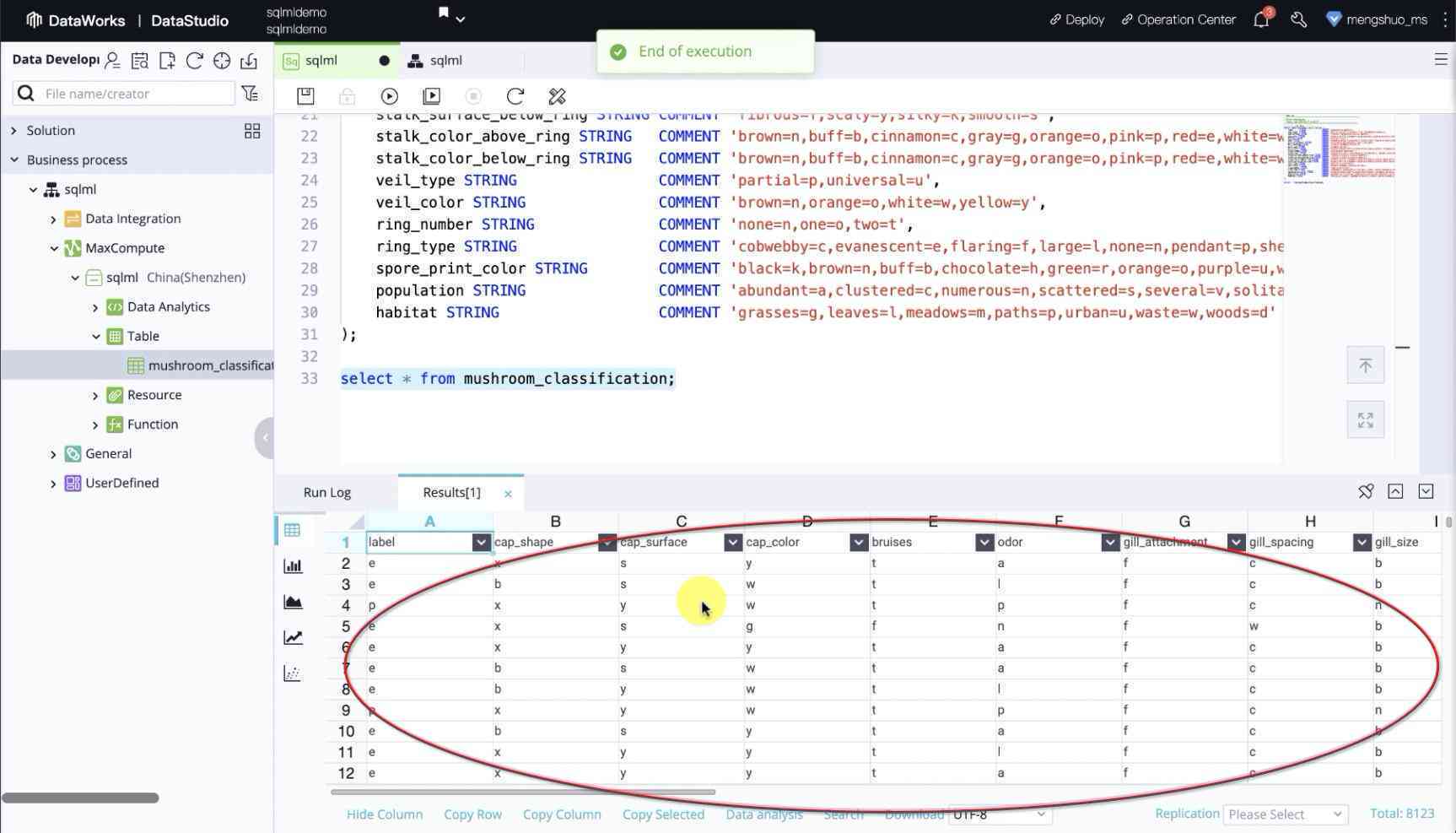The image size is (1456, 833).
Task: Show the results as a line chart
Action: coord(293,637)
